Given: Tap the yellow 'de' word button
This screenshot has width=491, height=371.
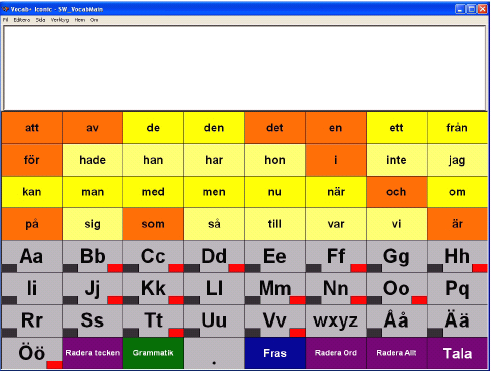Looking at the screenshot, I should tap(153, 128).
